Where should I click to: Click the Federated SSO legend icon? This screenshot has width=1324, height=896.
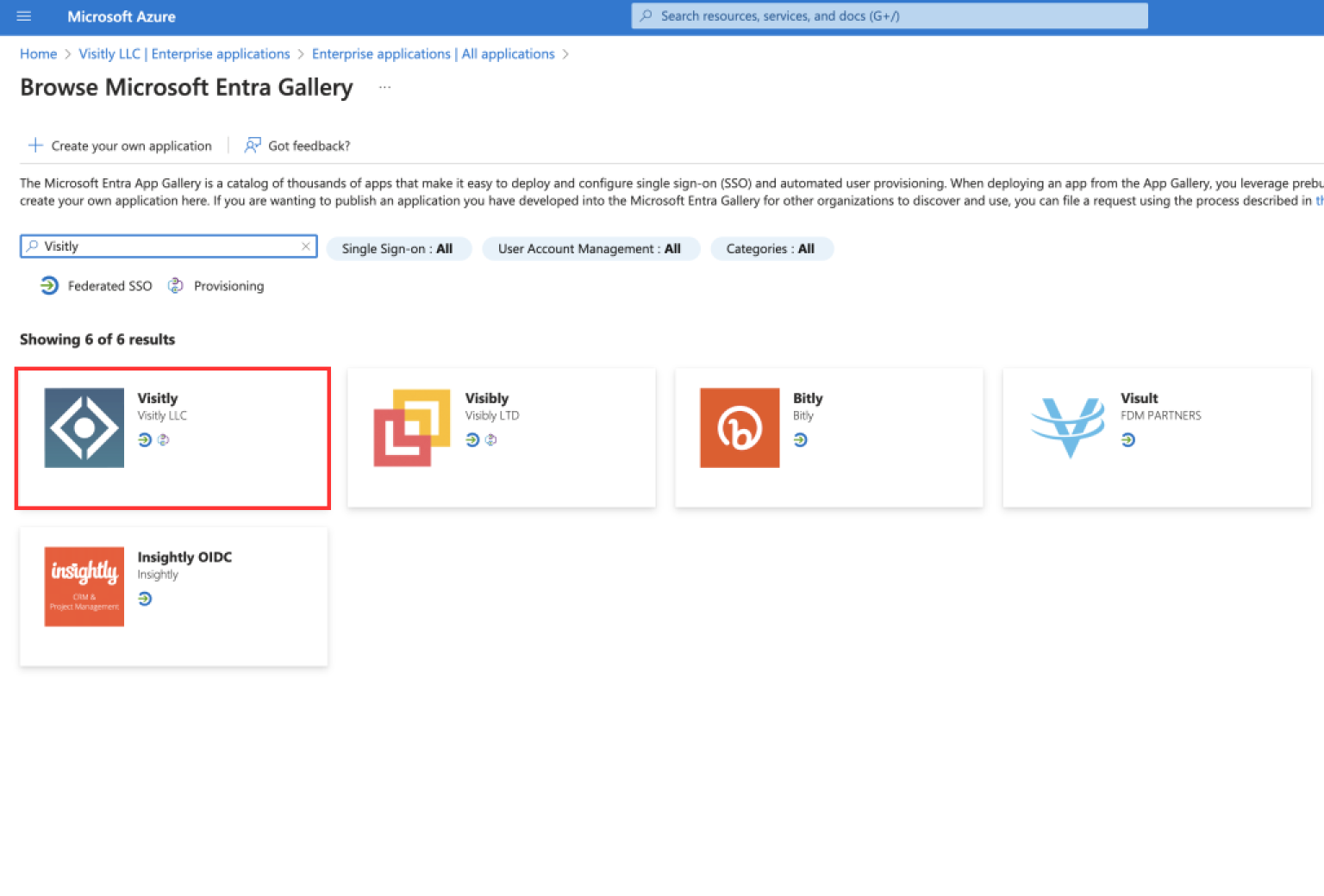pyautogui.click(x=49, y=285)
